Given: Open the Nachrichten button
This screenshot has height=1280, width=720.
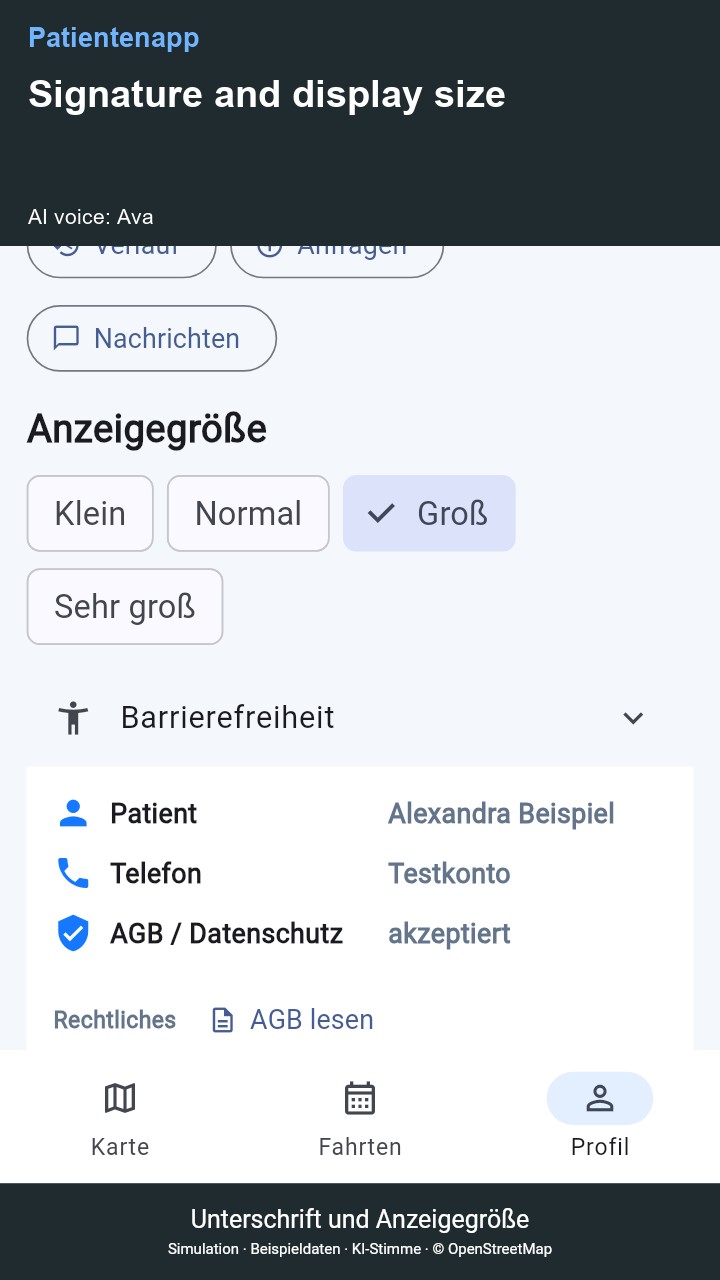Looking at the screenshot, I should pos(152,338).
